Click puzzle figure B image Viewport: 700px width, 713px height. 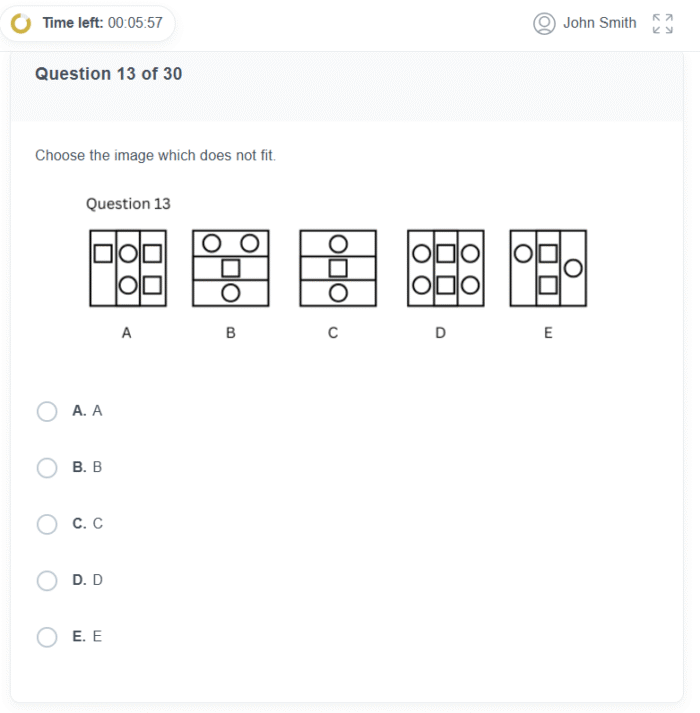click(231, 268)
